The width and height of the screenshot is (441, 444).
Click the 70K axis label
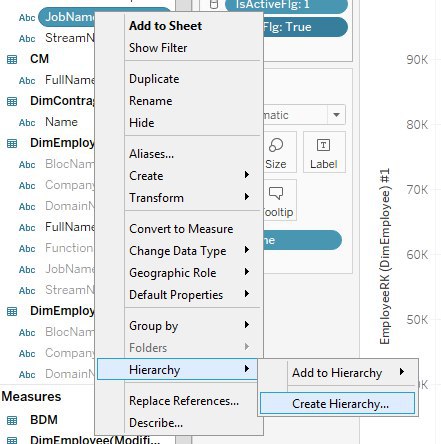pyautogui.click(x=417, y=190)
